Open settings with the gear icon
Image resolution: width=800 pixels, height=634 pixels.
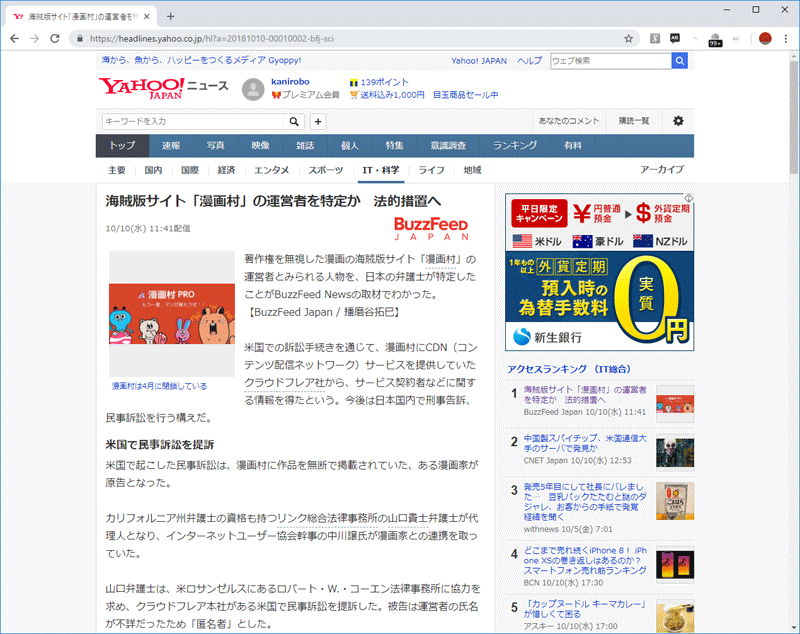(678, 121)
